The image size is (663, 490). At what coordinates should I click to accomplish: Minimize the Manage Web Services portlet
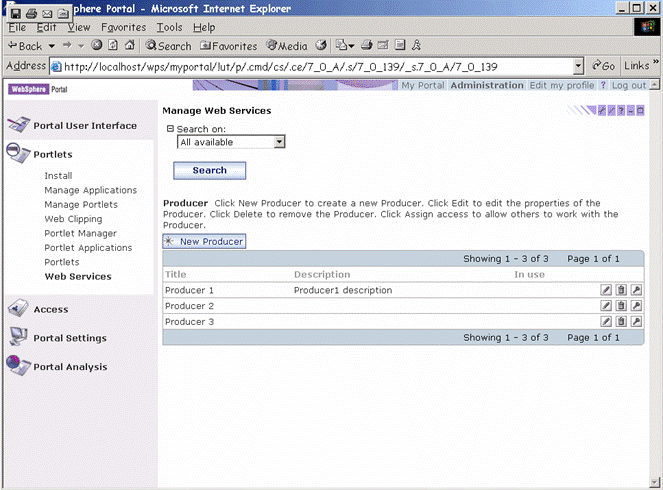[630, 111]
